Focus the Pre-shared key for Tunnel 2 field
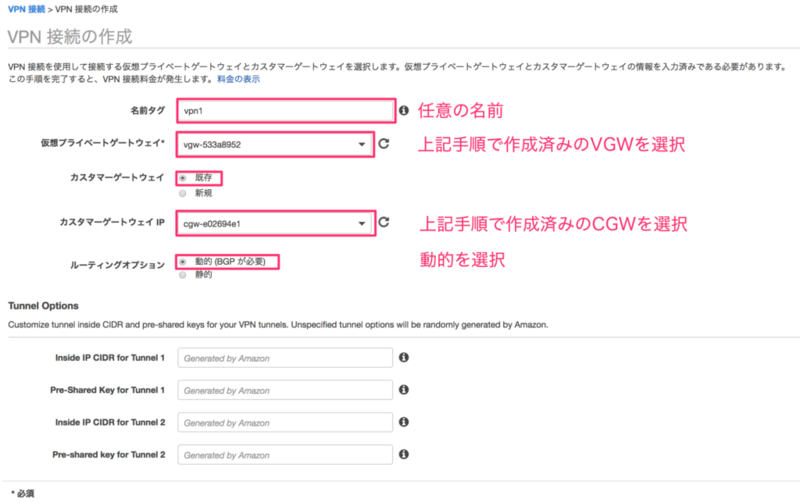This screenshot has width=800, height=503. (x=285, y=455)
